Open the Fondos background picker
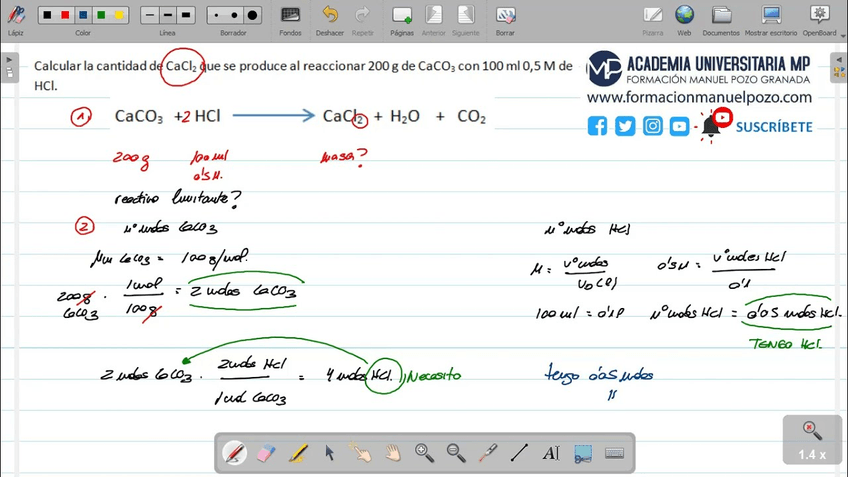This screenshot has height=477, width=848. (x=290, y=18)
